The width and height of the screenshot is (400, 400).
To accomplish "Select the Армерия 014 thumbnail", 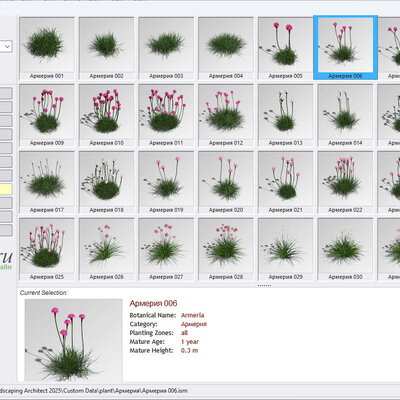I will tap(345, 115).
